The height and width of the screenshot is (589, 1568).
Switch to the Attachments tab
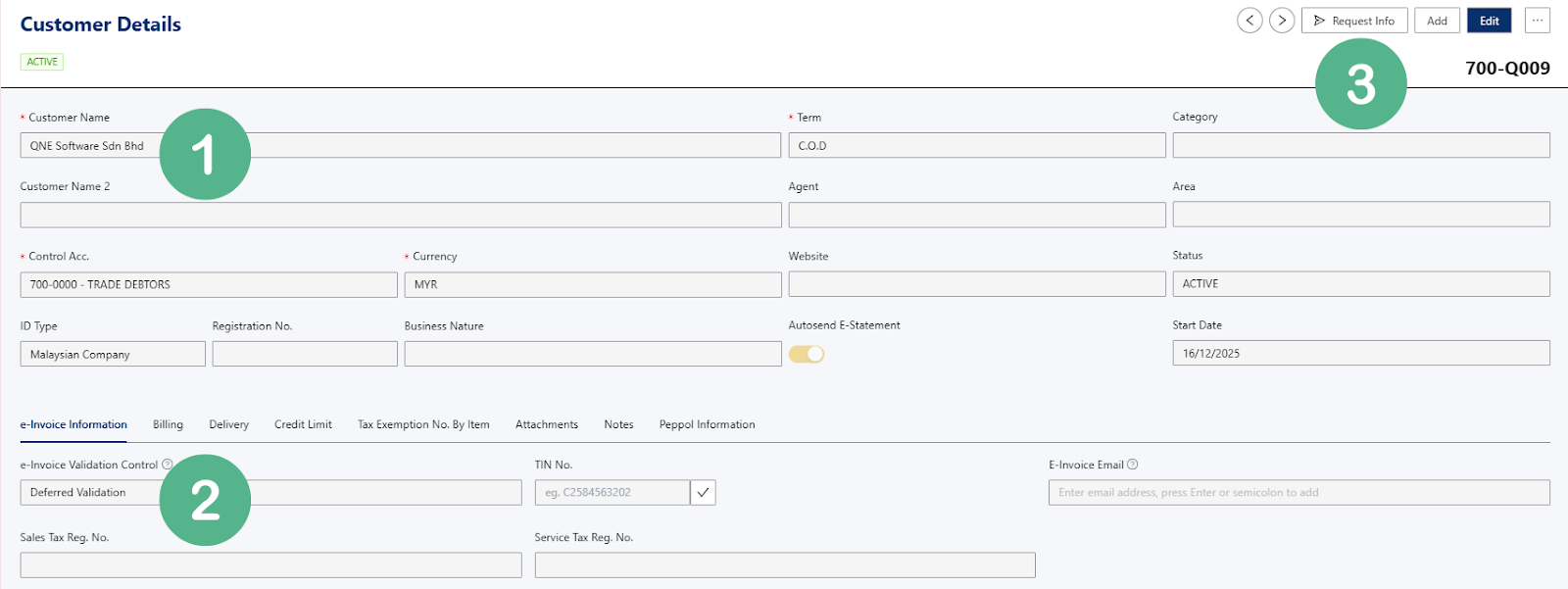[546, 424]
